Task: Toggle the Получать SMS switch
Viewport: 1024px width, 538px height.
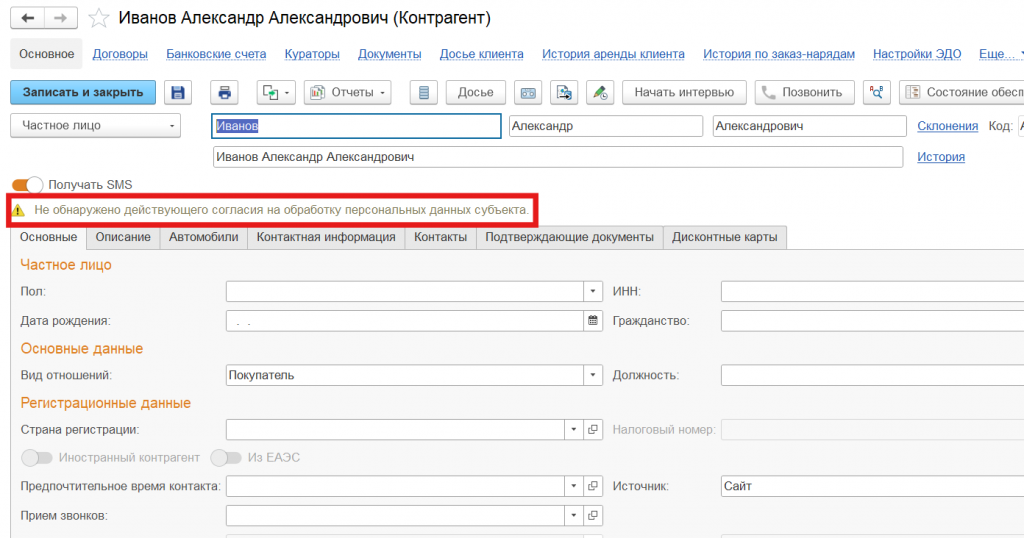Action: coord(28,185)
